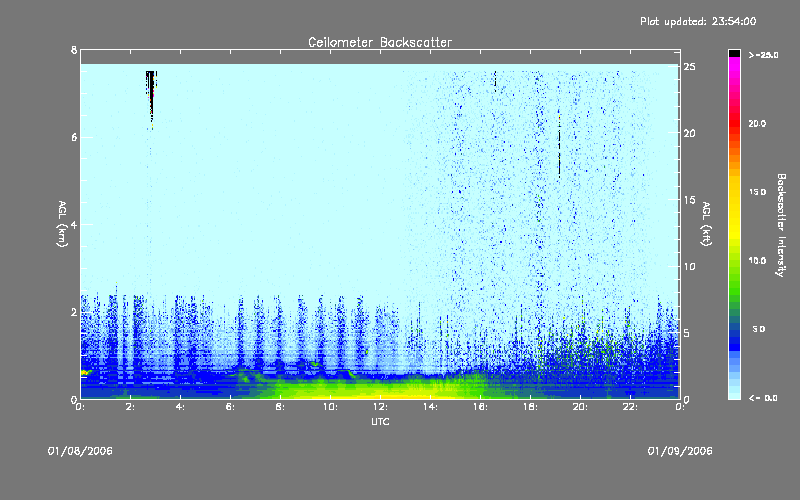Click the "AGL (kft)" right axis label
The height and width of the screenshot is (500, 800).
(x=706, y=224)
